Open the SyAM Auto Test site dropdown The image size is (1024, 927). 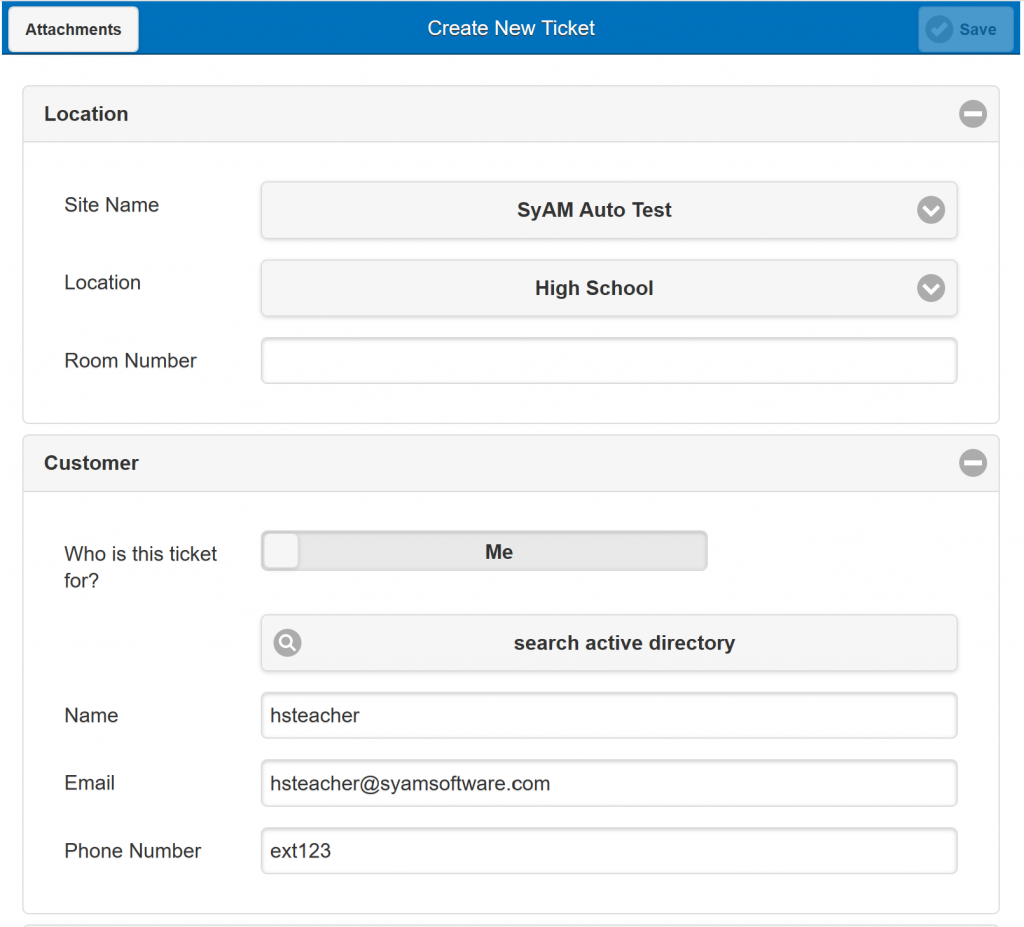tap(594, 210)
